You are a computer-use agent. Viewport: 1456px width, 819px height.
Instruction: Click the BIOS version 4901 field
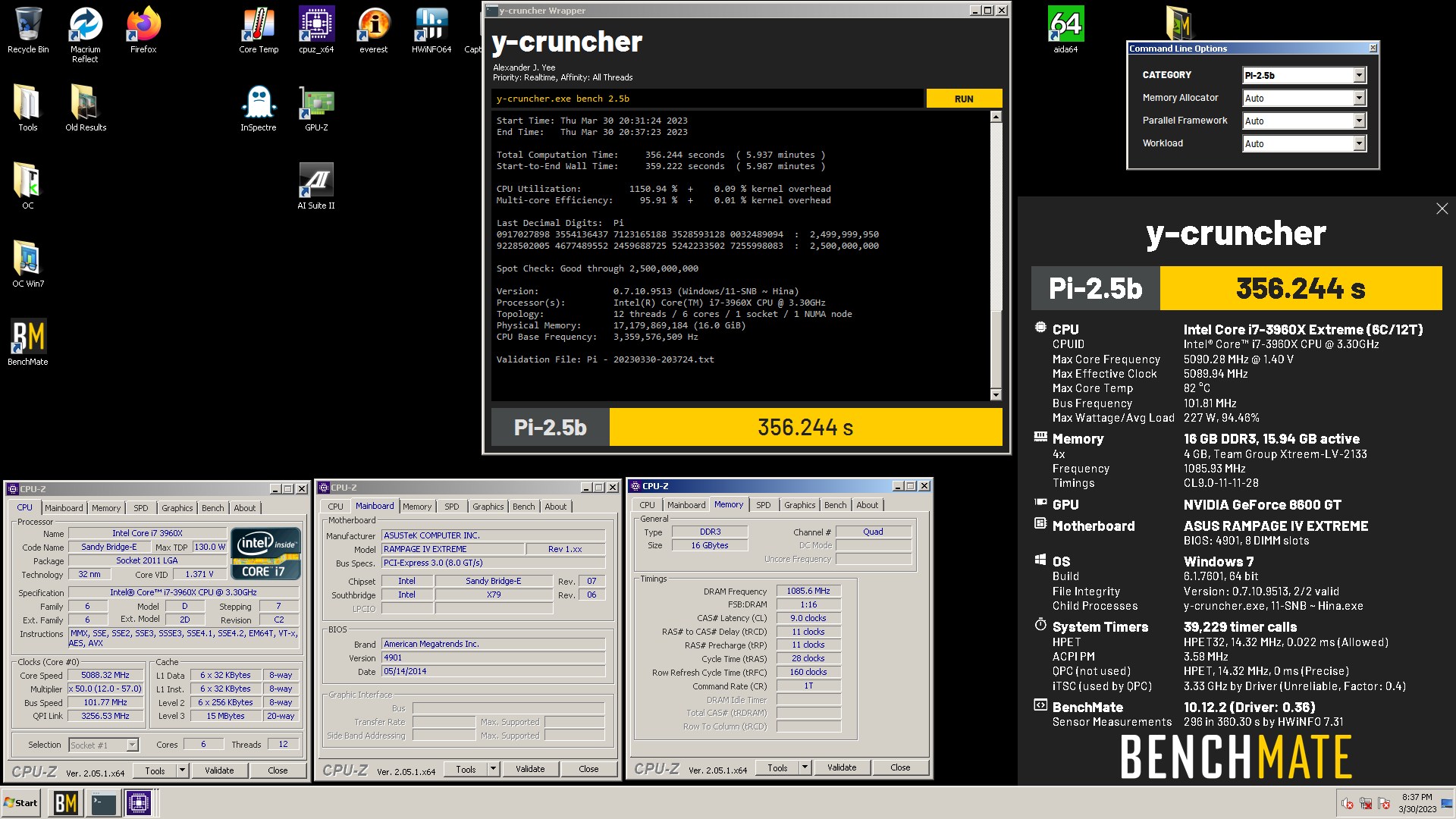493,657
